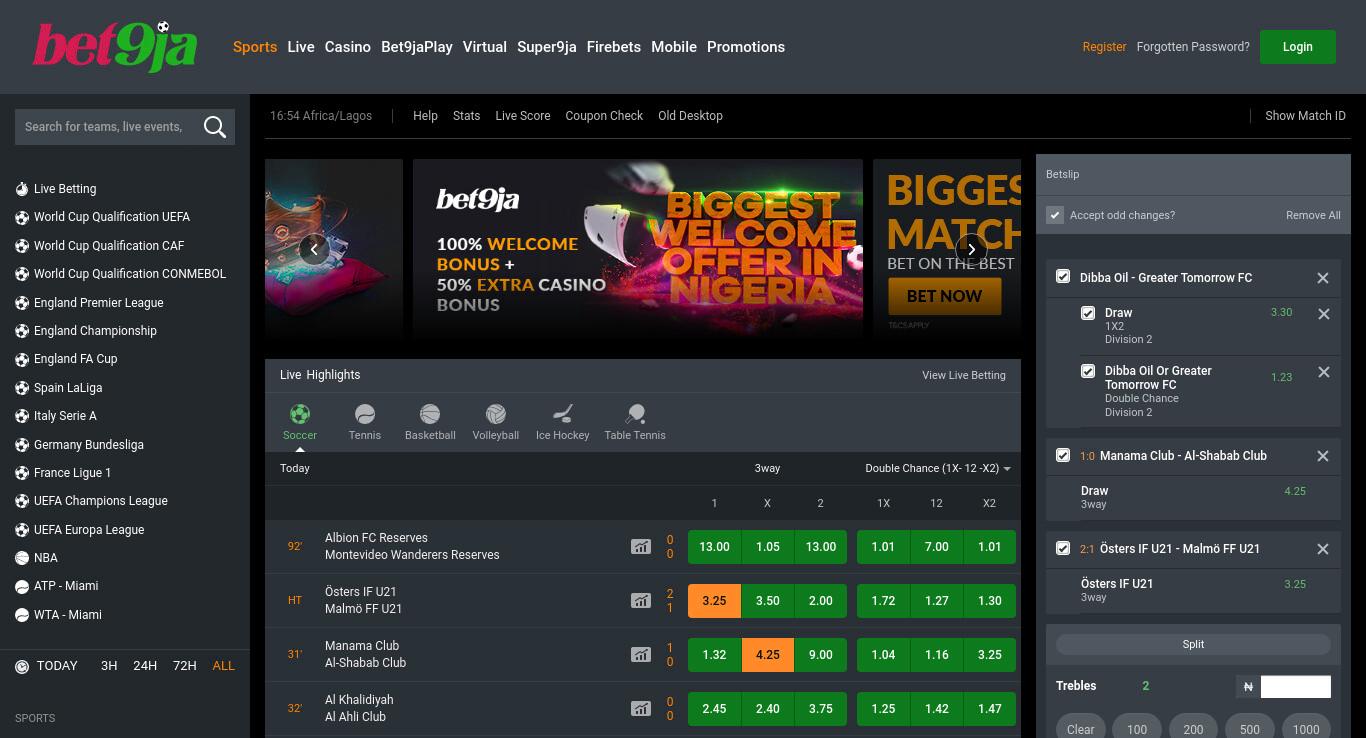Uncheck Dibba Oil Or Greater Tomorrow FC checkbox
This screenshot has width=1366, height=738.
(1088, 371)
